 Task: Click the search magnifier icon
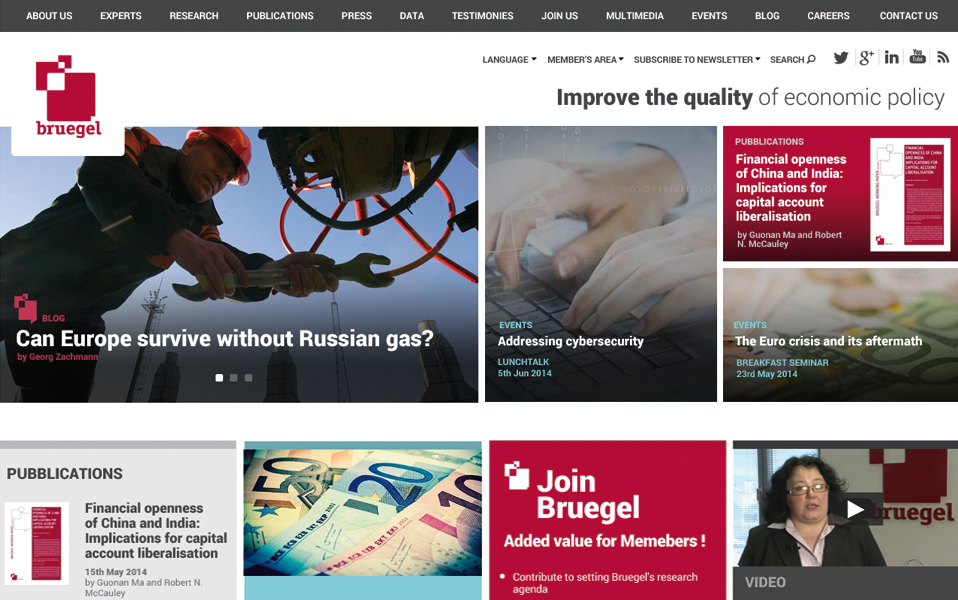811,59
